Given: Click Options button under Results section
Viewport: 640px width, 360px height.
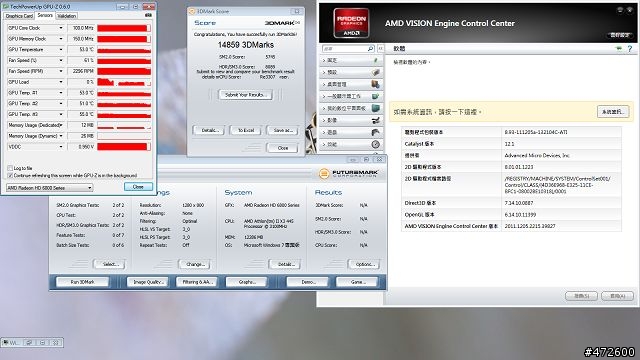Looking at the screenshot, I should [x=364, y=264].
